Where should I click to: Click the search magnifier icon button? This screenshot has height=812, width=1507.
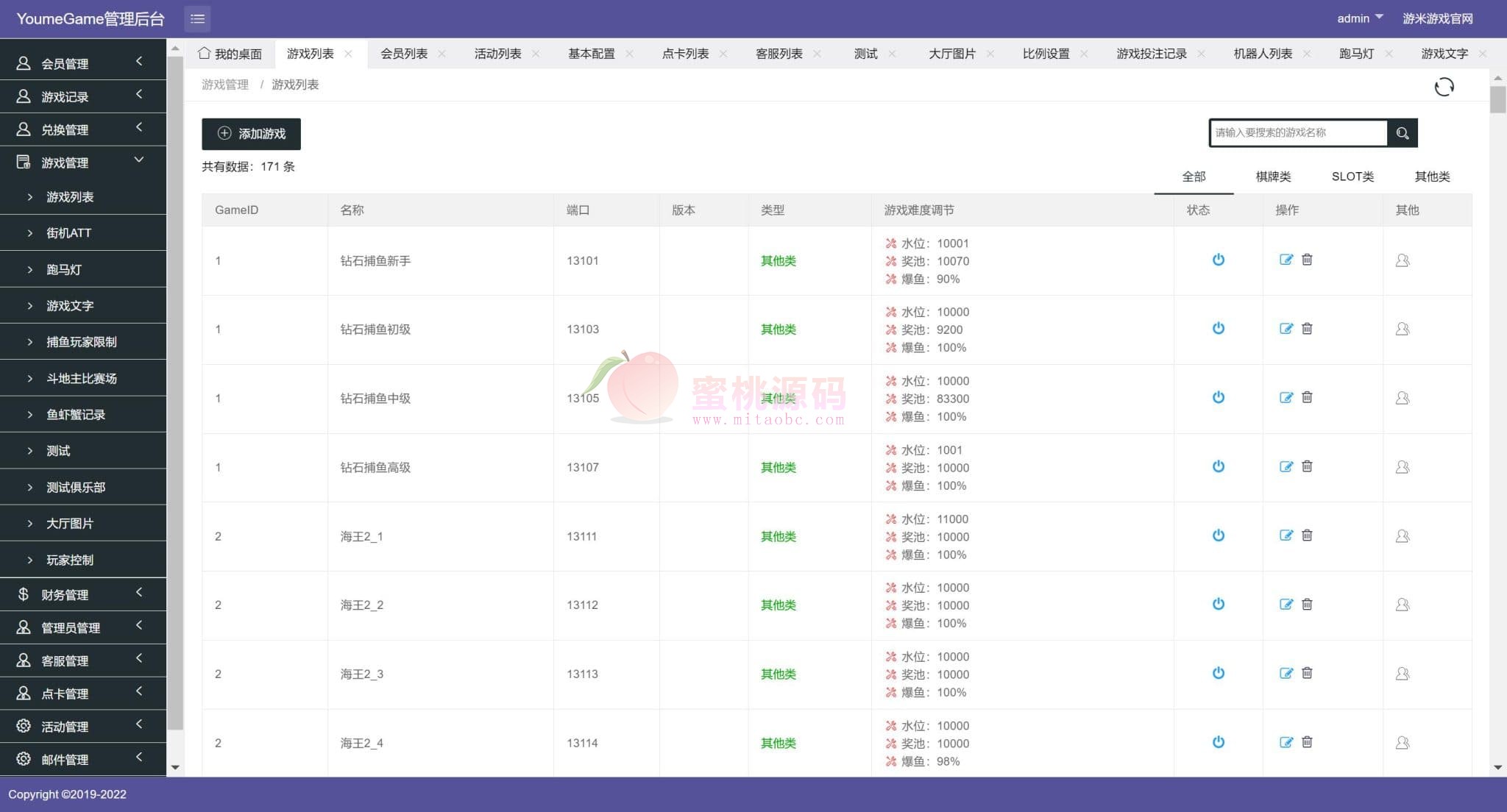1403,133
